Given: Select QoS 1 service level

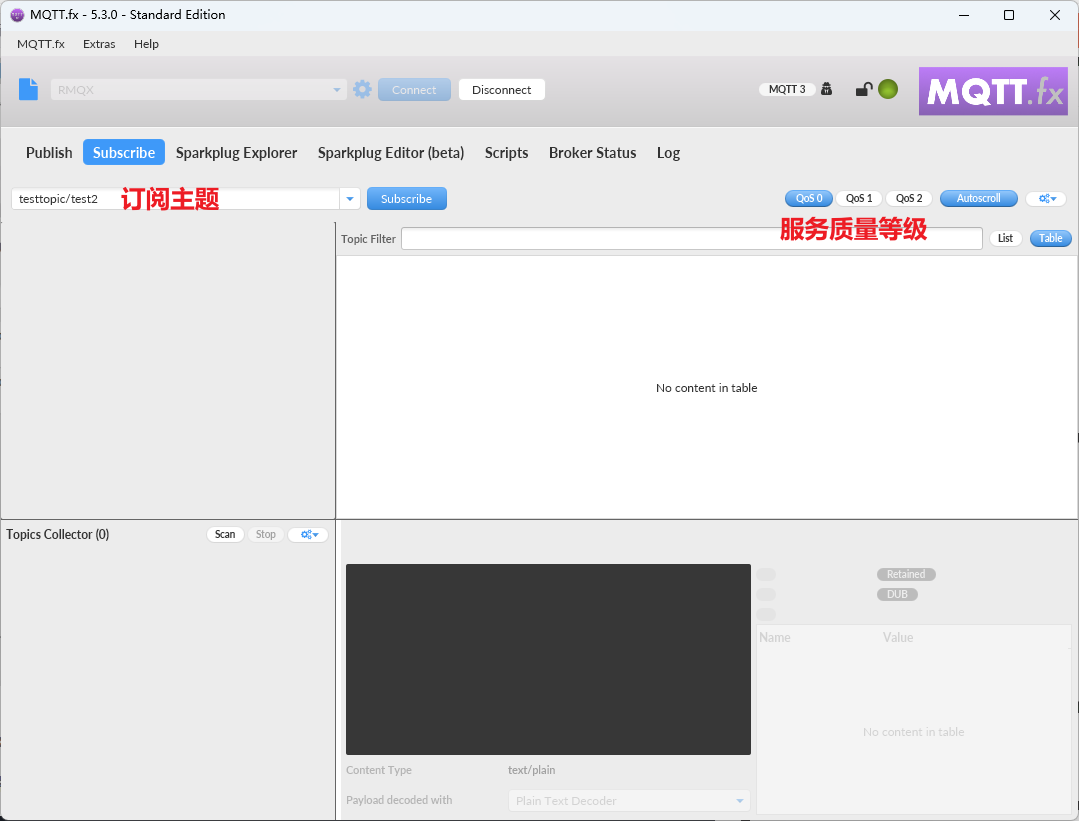Looking at the screenshot, I should pyautogui.click(x=859, y=198).
